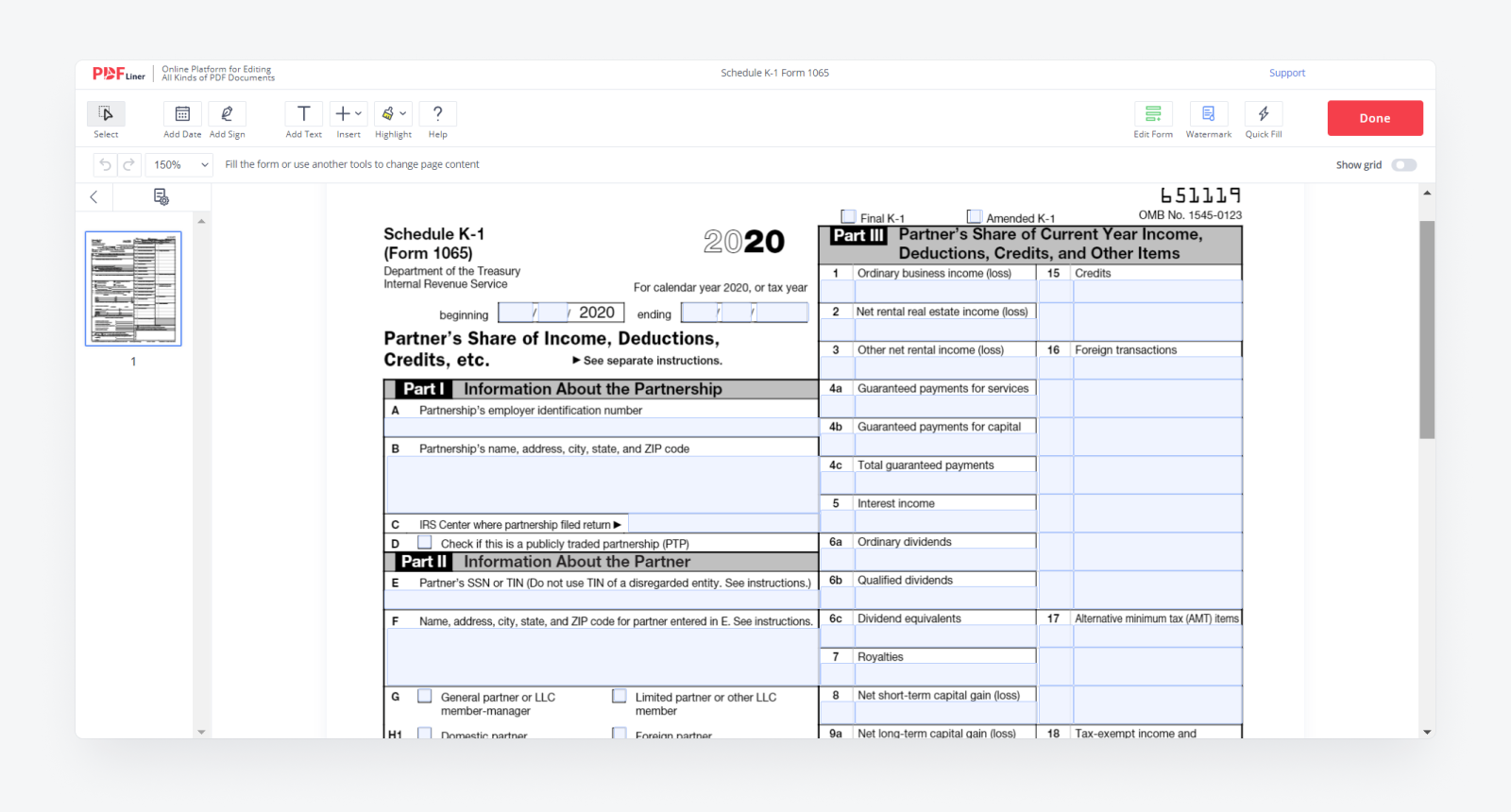Tick the publicly traded partnership checkbox
Viewport: 1511px width, 812px height.
click(x=425, y=543)
